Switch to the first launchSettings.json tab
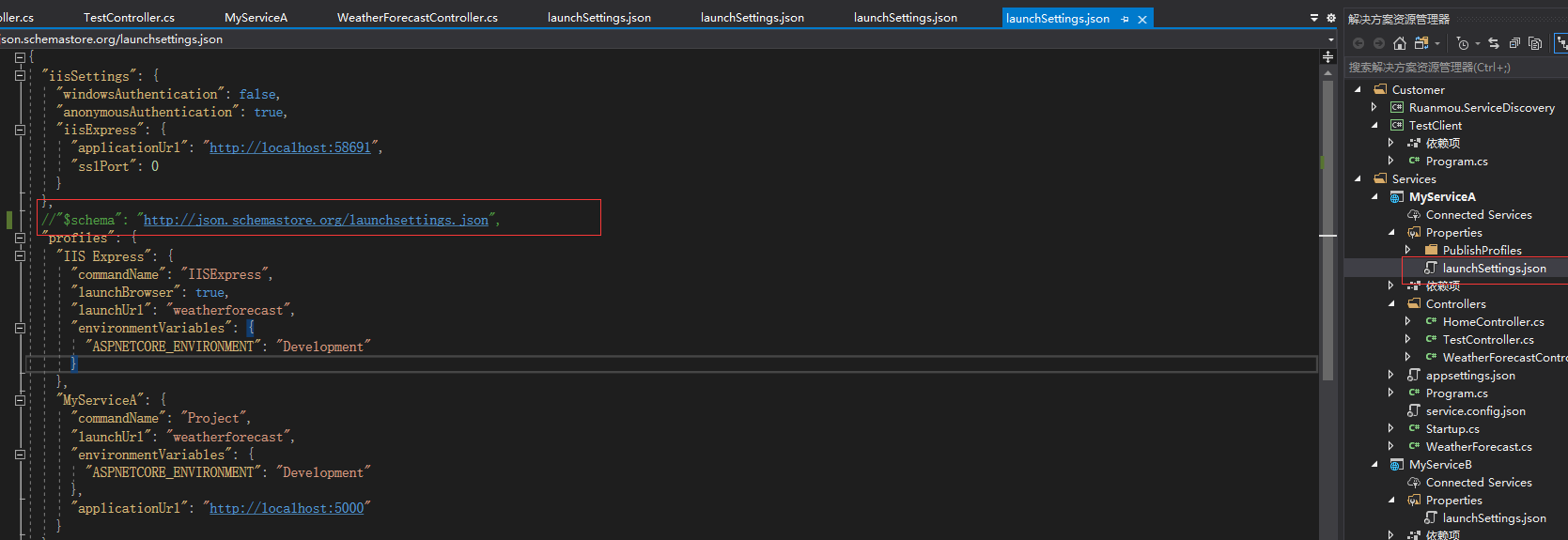The image size is (1568, 540). pos(599,18)
